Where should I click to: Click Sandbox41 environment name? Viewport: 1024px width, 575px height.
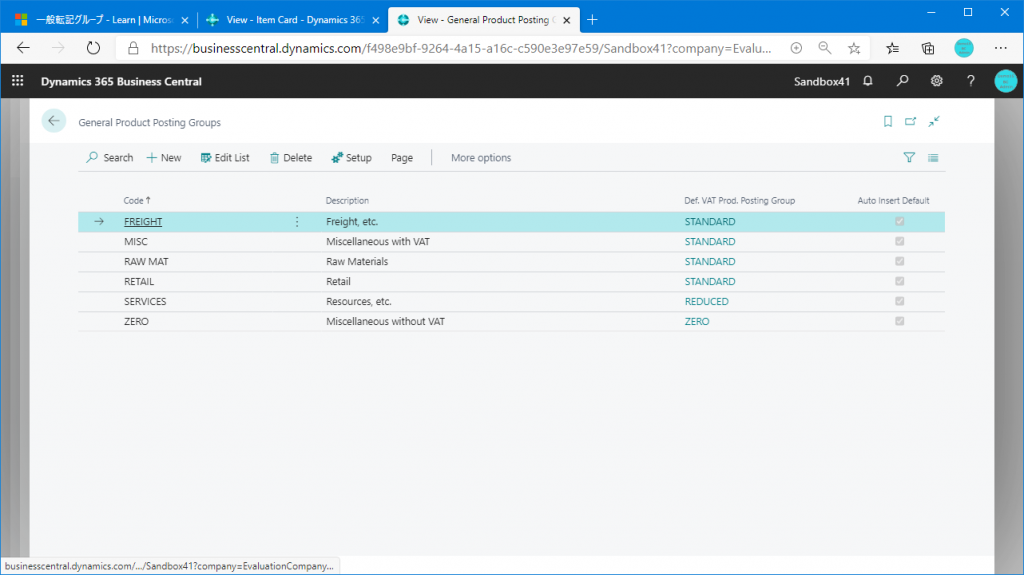pyautogui.click(x=822, y=81)
